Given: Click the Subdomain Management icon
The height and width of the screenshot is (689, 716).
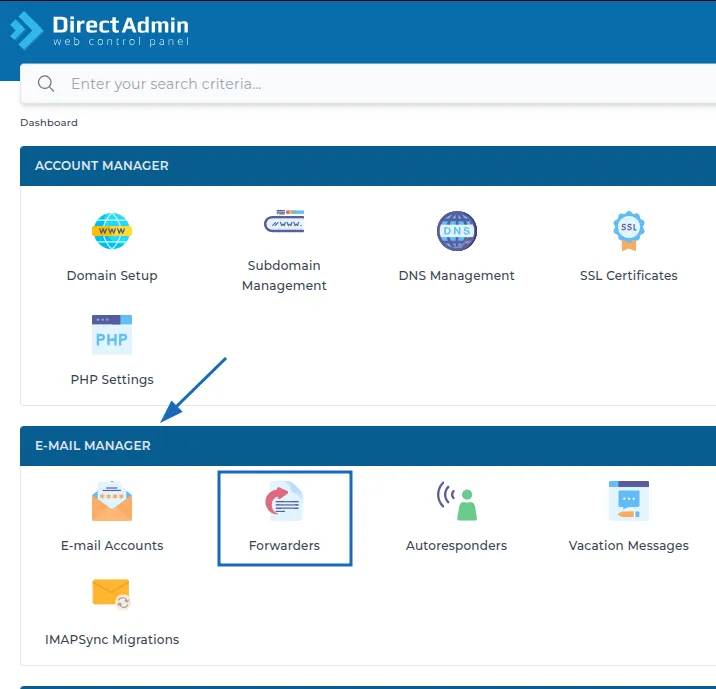Looking at the screenshot, I should (284, 222).
